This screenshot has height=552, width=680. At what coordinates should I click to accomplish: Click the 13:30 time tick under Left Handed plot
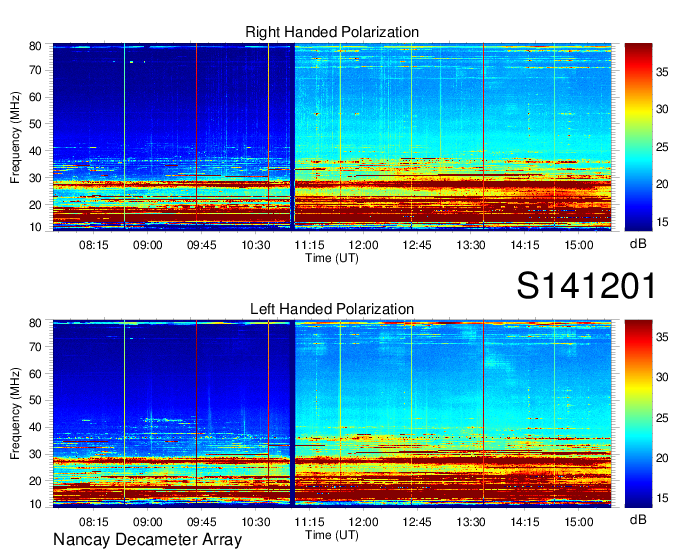471,522
